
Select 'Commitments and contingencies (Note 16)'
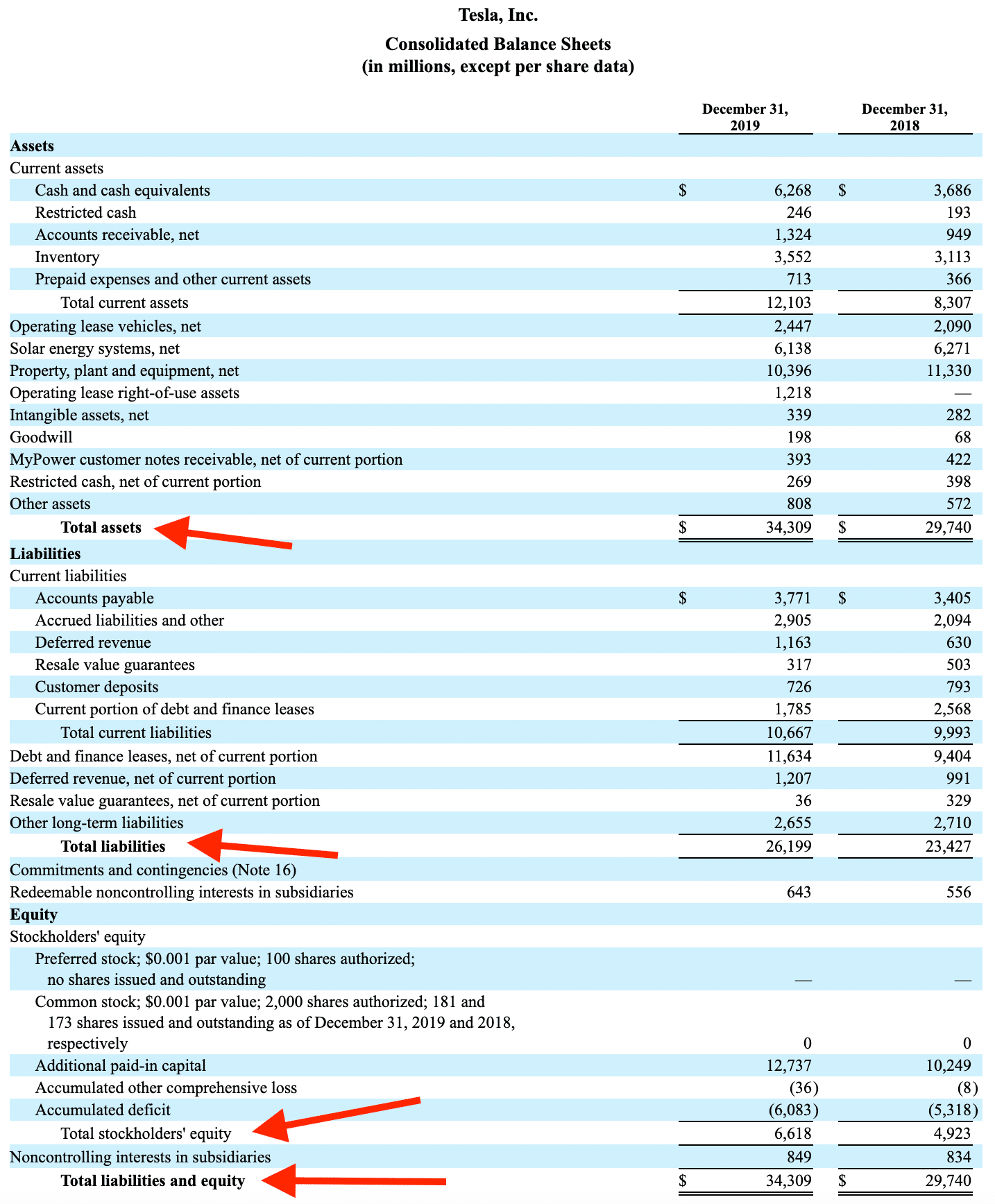[153, 870]
